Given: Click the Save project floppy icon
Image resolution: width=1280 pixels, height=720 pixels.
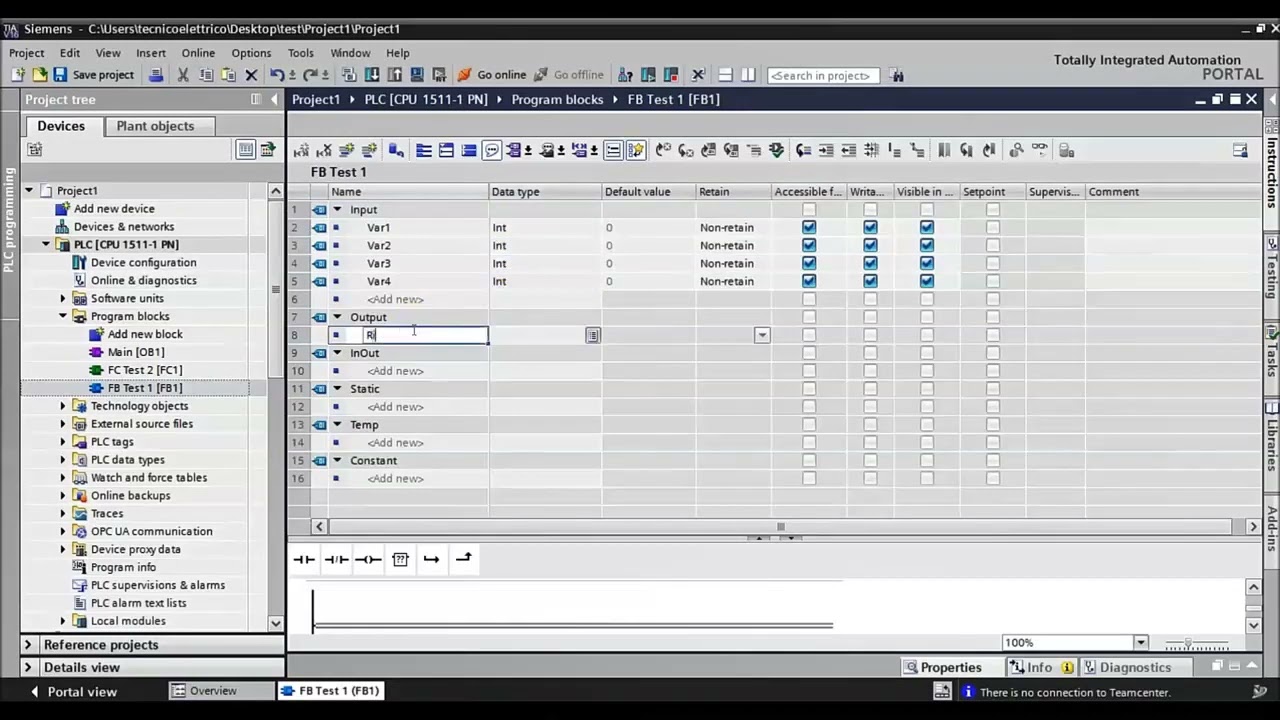Looking at the screenshot, I should tap(60, 75).
